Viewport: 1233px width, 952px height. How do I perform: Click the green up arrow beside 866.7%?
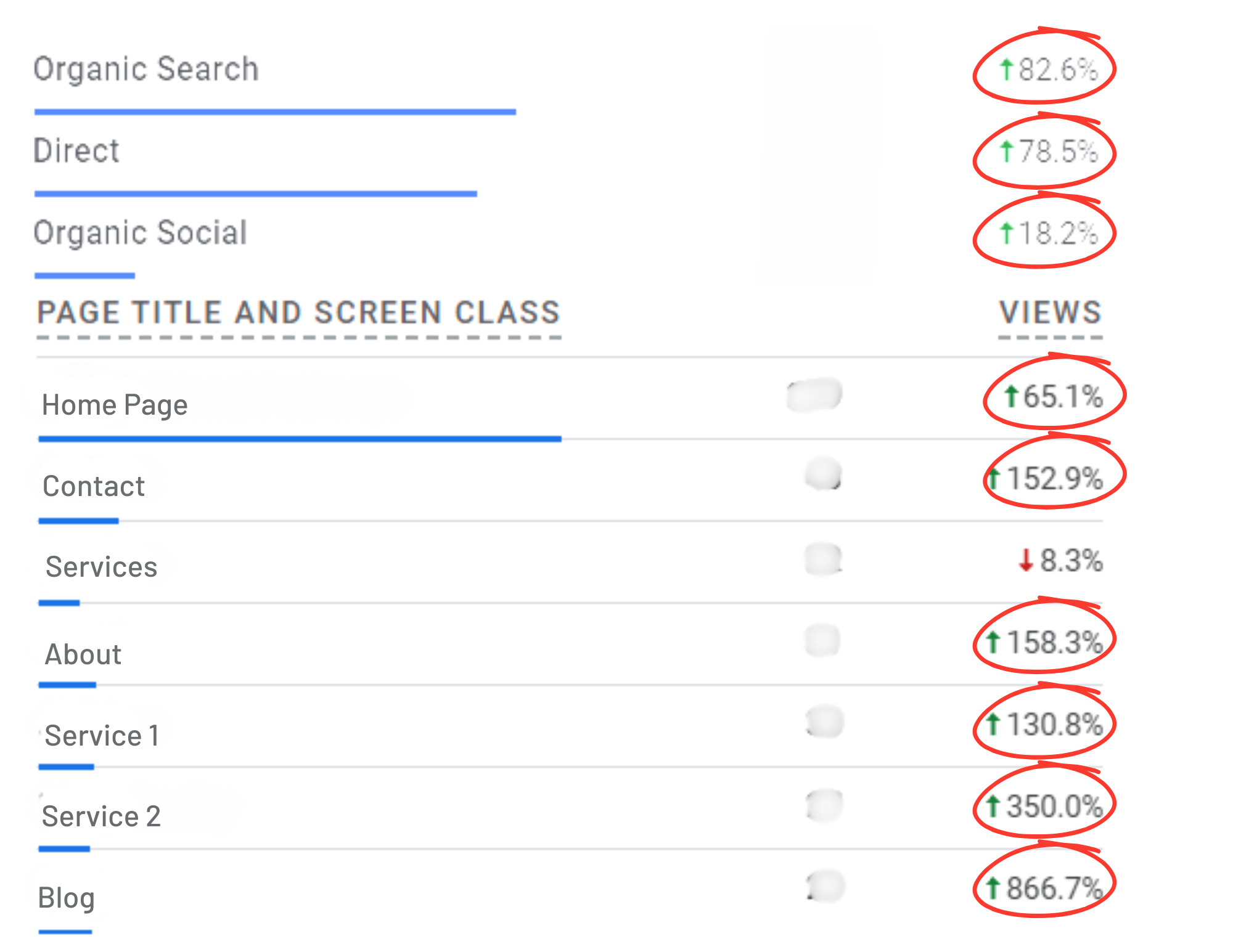pyautogui.click(x=993, y=888)
